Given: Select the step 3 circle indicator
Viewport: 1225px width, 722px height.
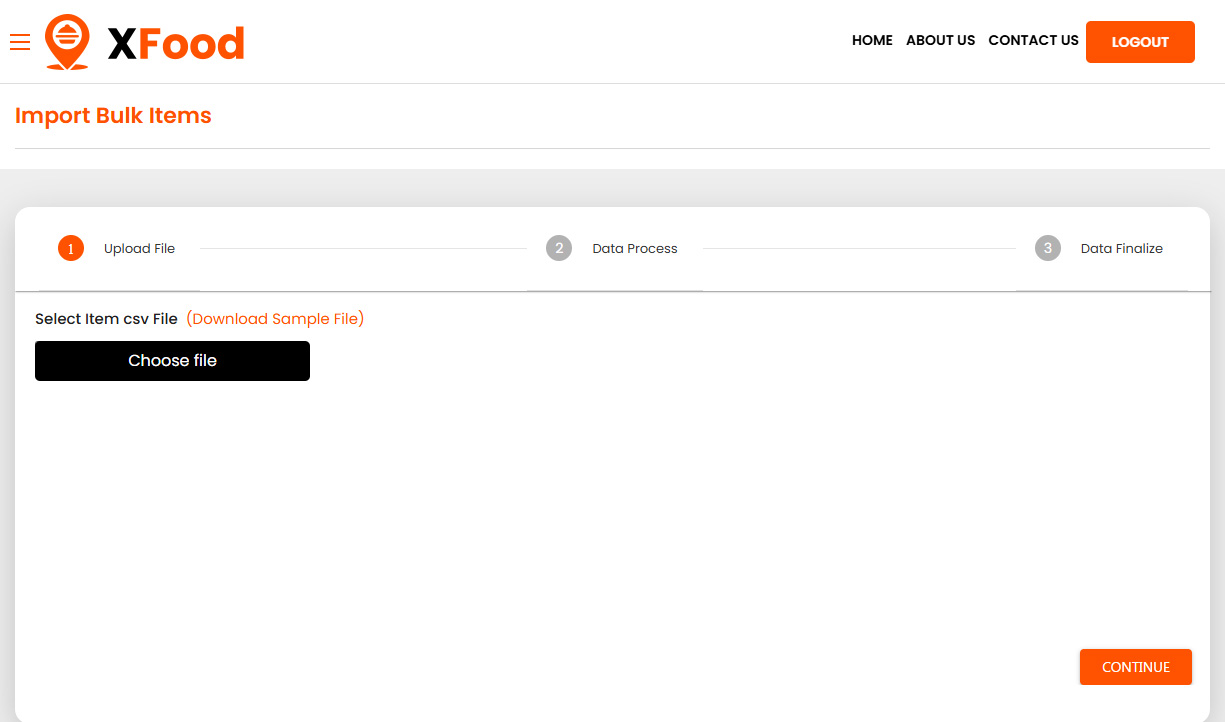Looking at the screenshot, I should click(x=1047, y=249).
